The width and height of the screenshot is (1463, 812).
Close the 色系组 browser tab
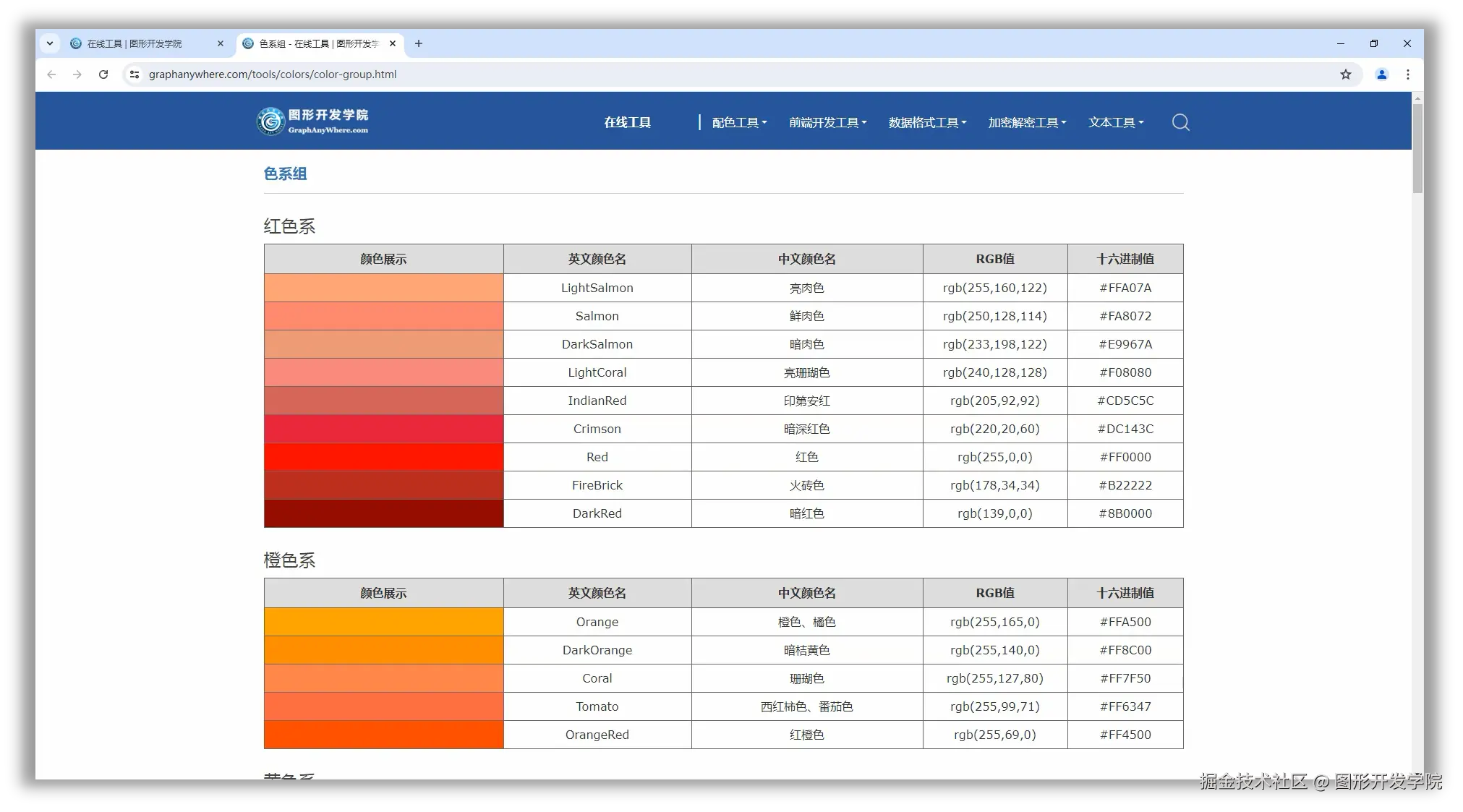[393, 43]
